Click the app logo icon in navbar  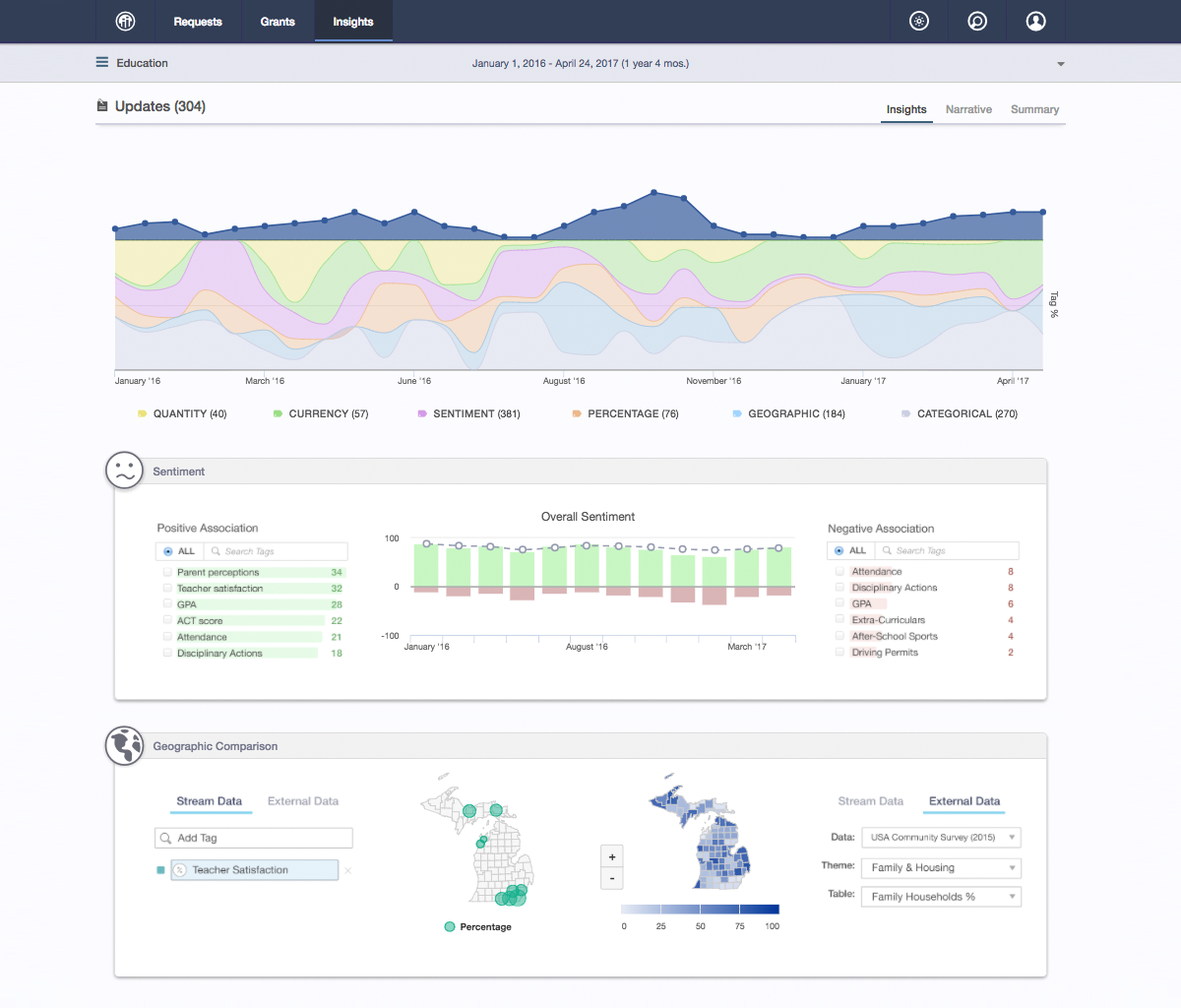click(x=125, y=21)
